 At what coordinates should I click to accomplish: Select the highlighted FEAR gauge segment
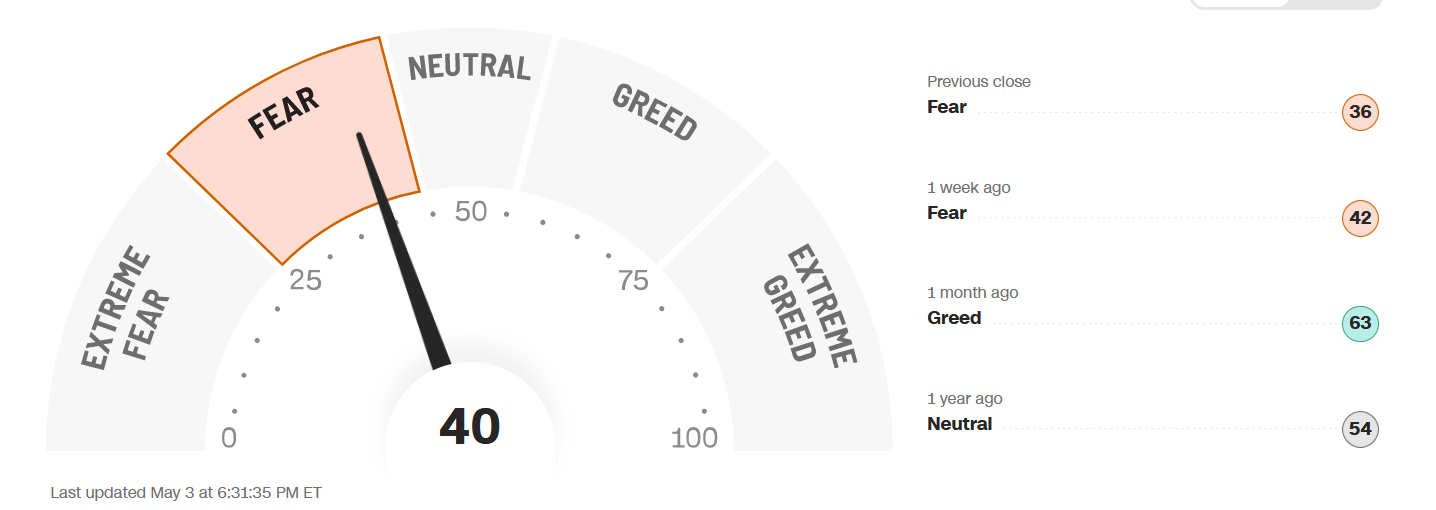click(x=300, y=140)
